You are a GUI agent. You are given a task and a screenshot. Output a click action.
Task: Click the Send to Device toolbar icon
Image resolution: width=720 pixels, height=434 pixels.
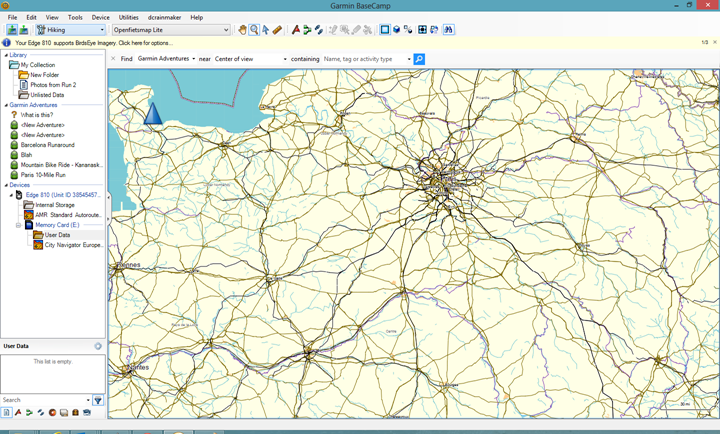pos(12,30)
